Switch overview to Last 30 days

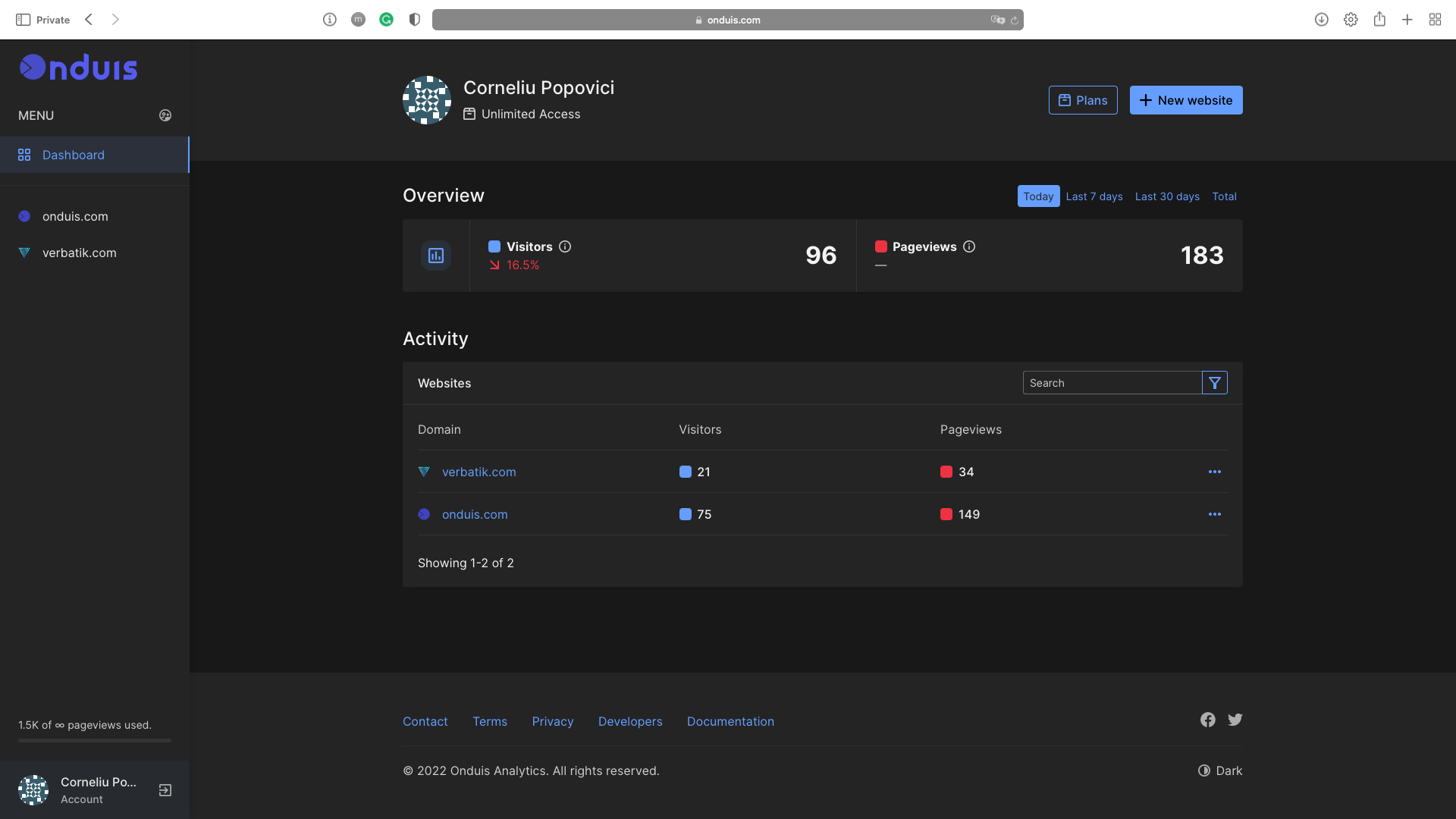[1167, 196]
